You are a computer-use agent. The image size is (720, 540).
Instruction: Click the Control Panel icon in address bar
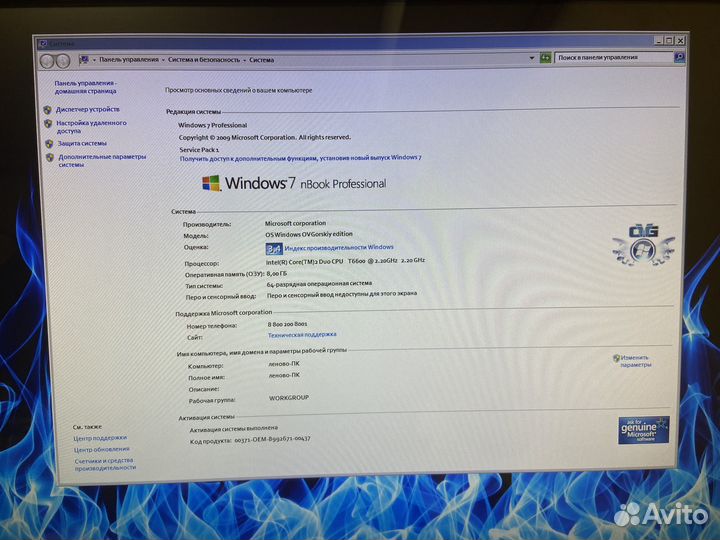click(x=83, y=60)
